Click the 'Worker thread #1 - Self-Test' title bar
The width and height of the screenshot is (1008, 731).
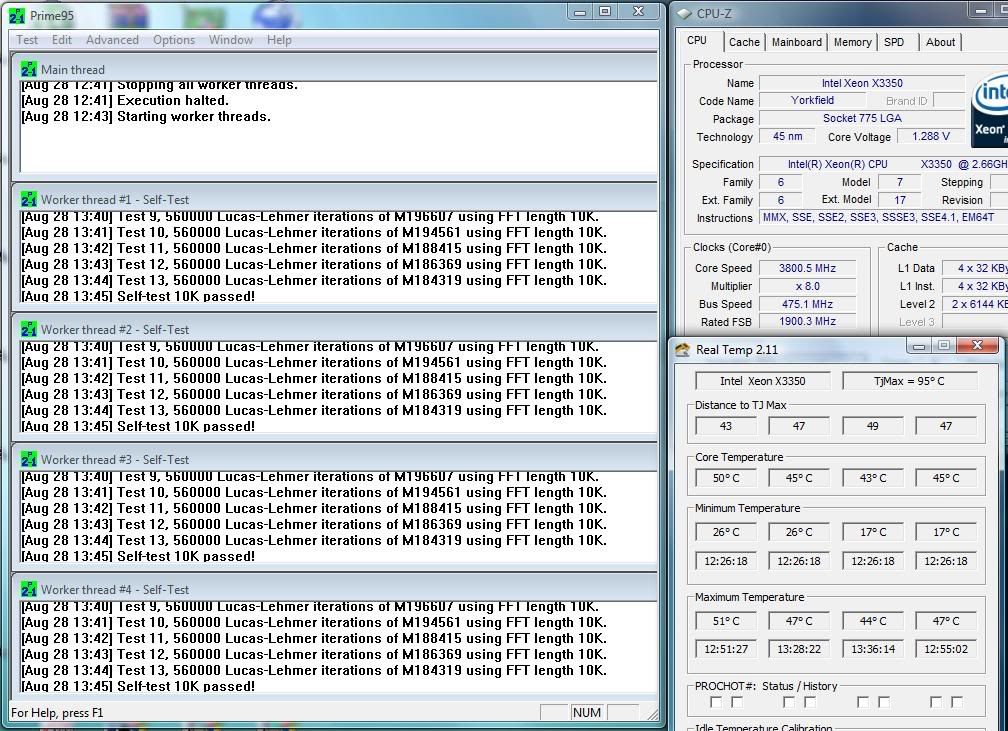(334, 199)
